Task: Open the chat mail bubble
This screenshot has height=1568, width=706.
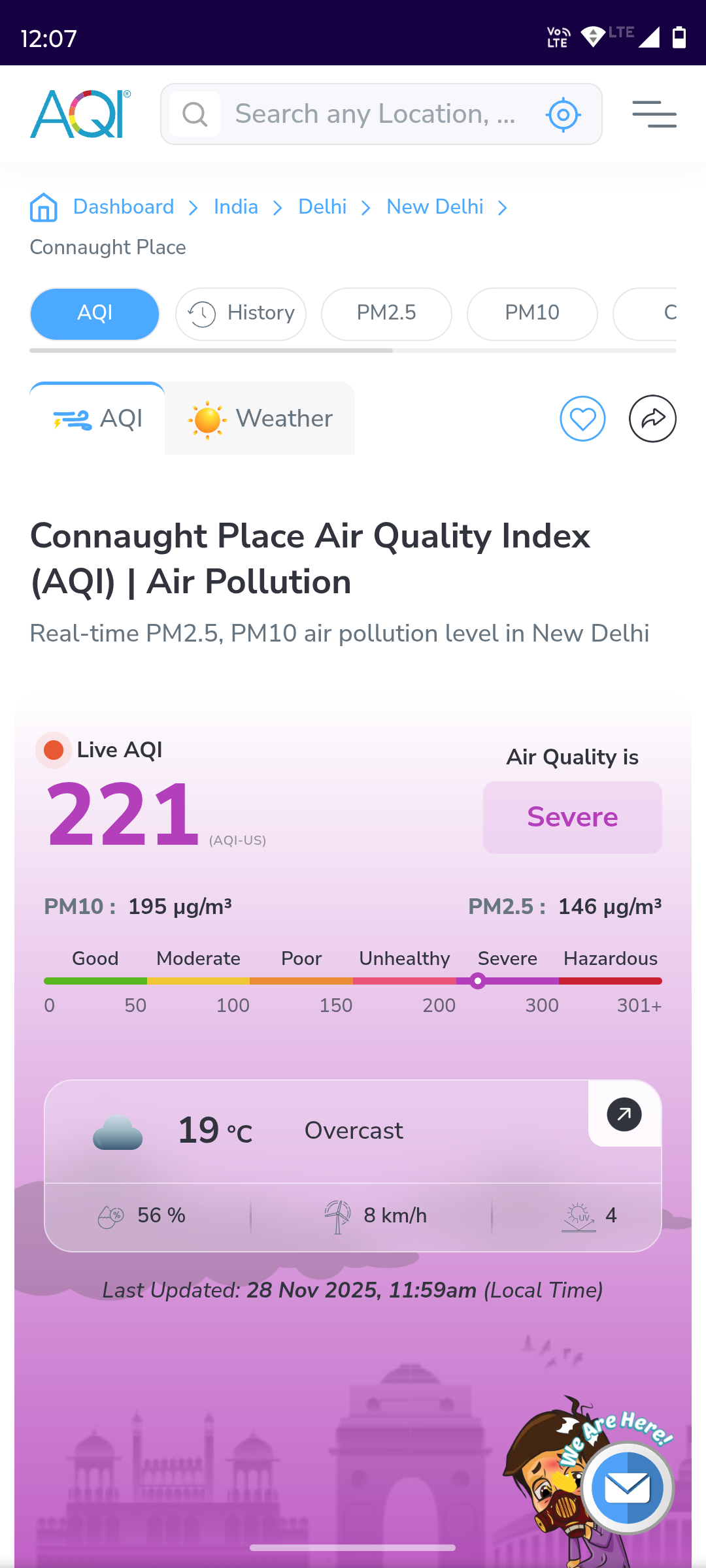Action: click(x=627, y=1488)
